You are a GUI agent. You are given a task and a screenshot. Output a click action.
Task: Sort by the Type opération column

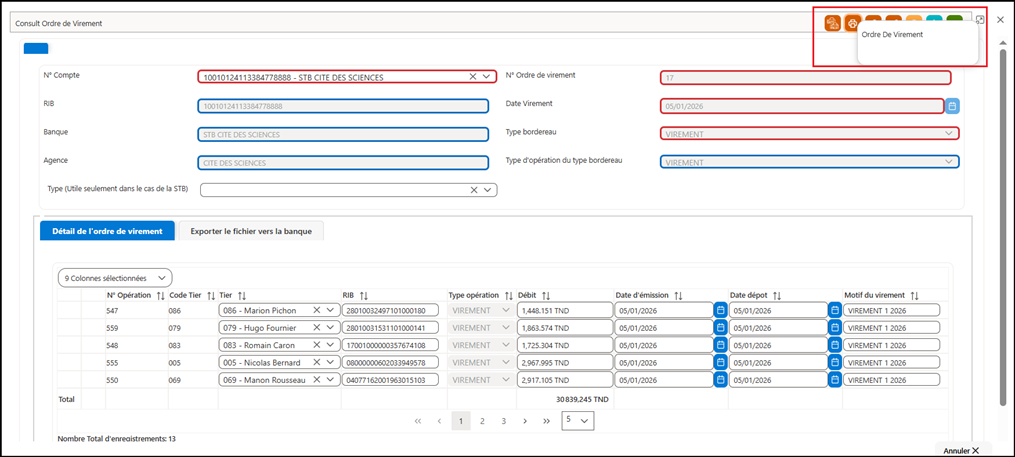click(x=509, y=295)
